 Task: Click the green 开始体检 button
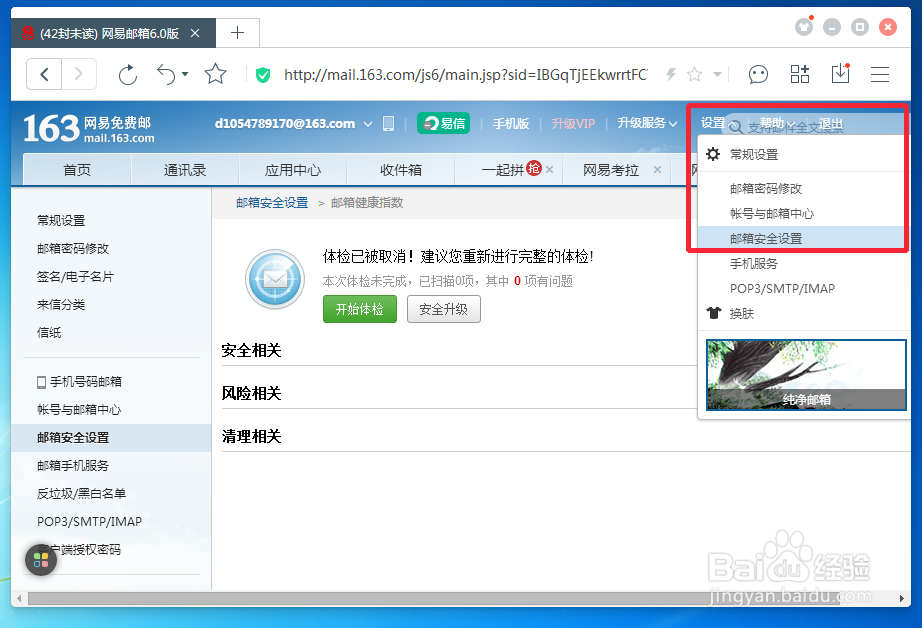click(360, 309)
